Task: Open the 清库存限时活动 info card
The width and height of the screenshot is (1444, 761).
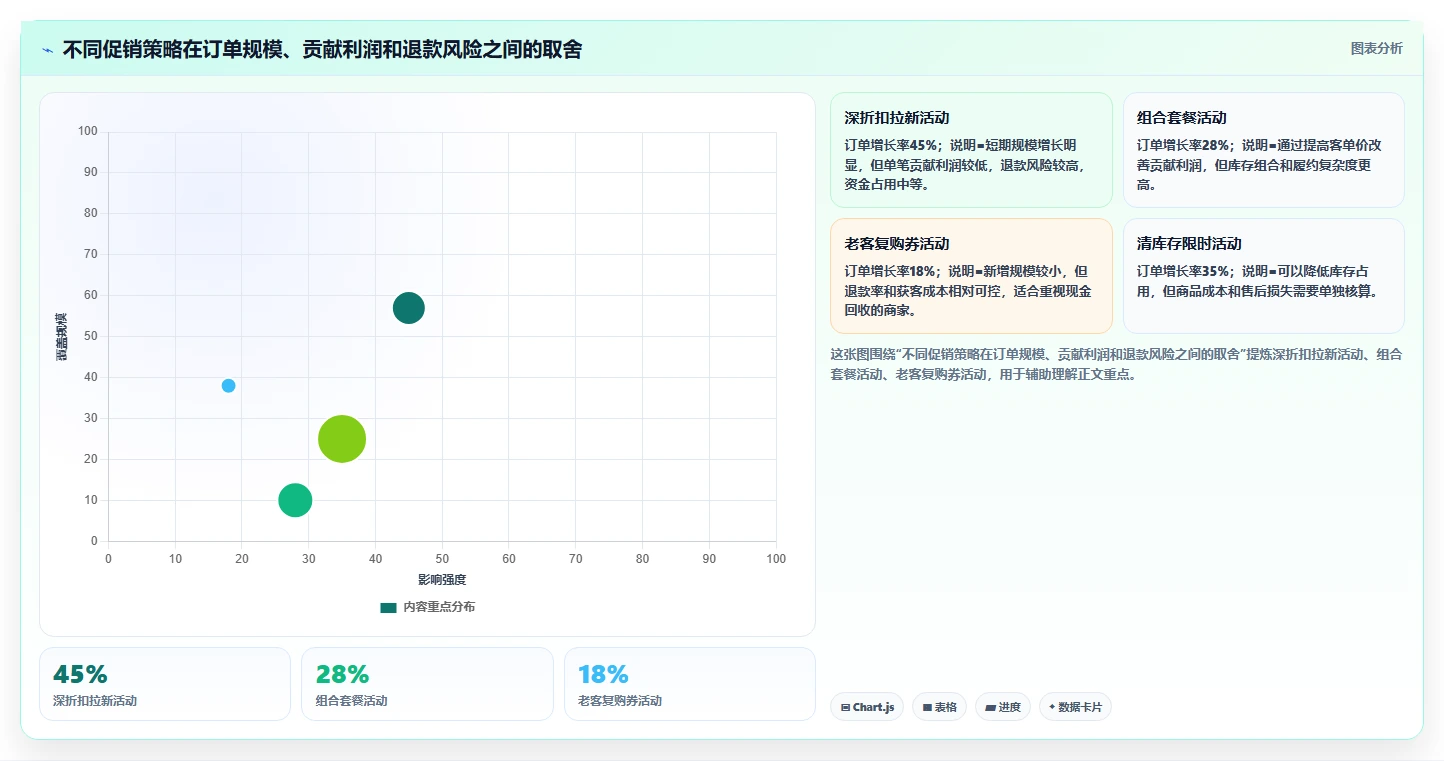Action: coord(1263,276)
